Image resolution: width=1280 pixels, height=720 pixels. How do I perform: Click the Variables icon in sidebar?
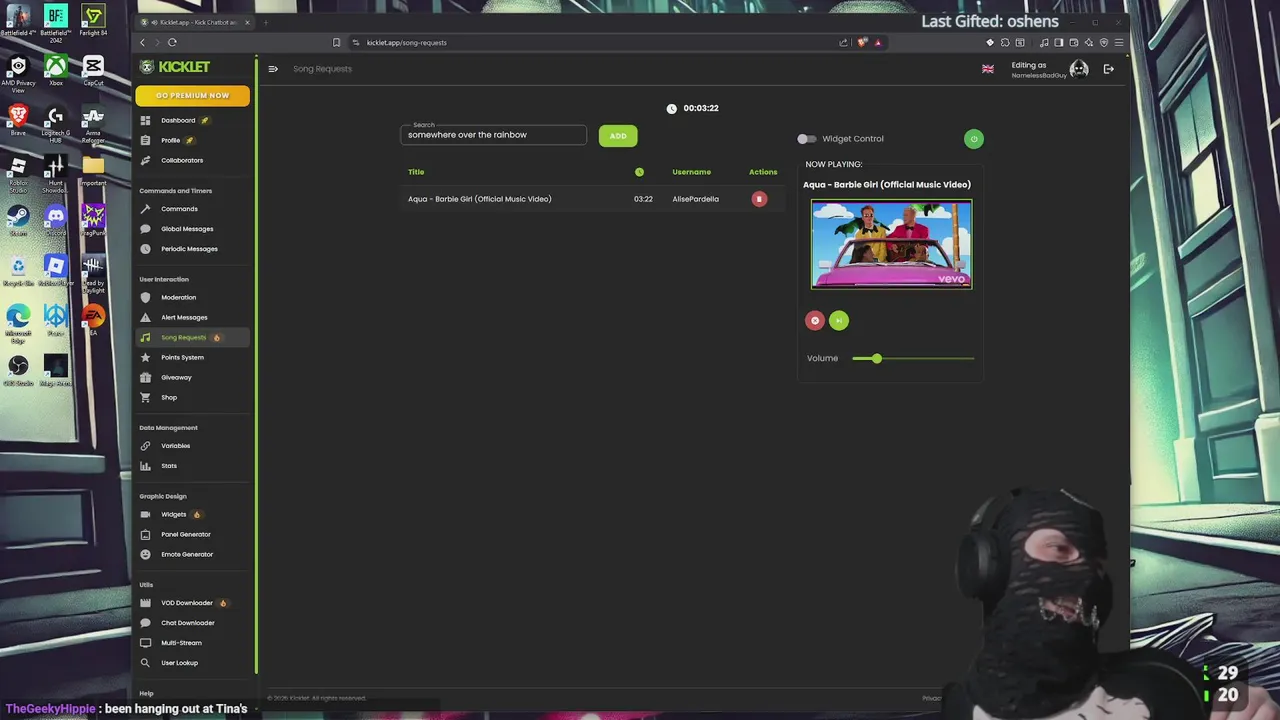pos(145,446)
